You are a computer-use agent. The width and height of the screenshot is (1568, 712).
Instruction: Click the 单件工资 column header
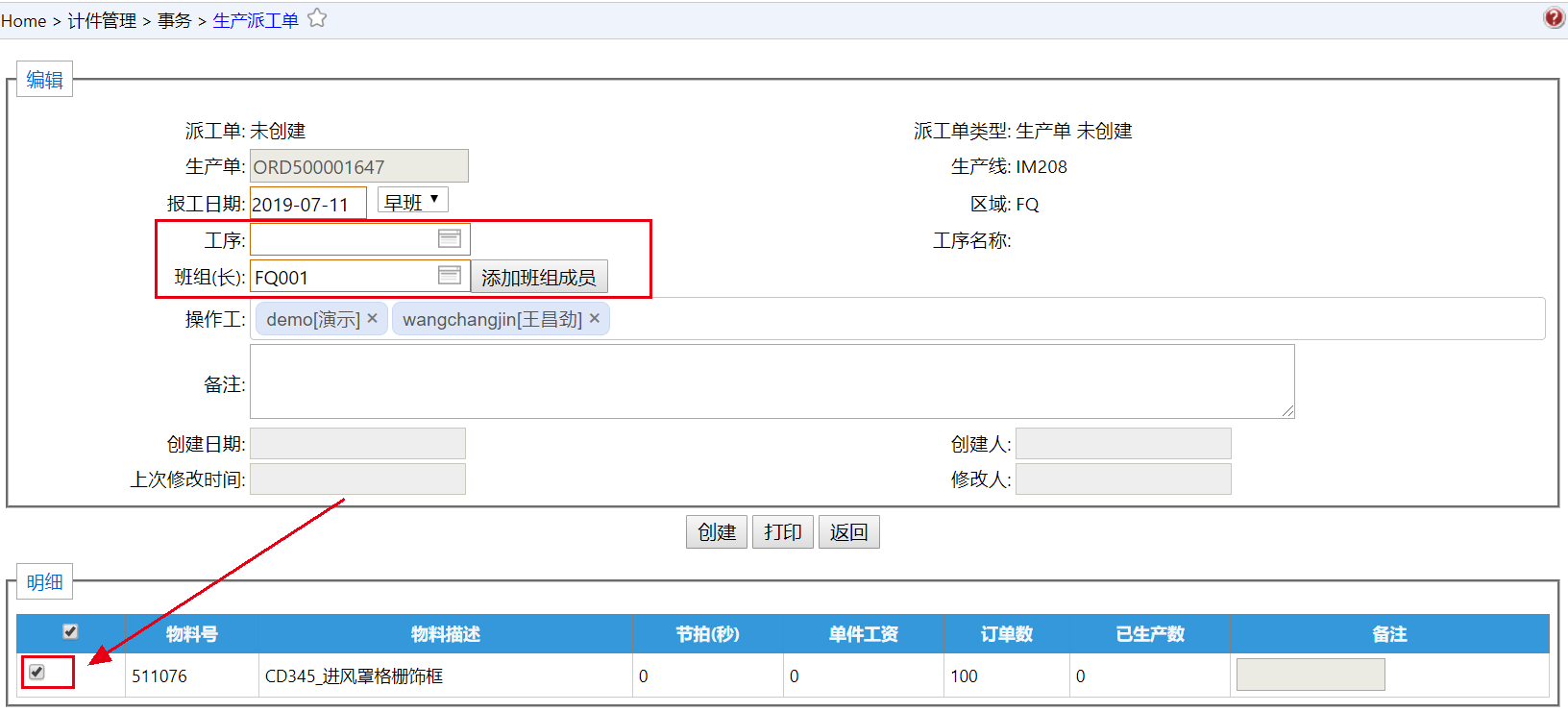coord(864,634)
